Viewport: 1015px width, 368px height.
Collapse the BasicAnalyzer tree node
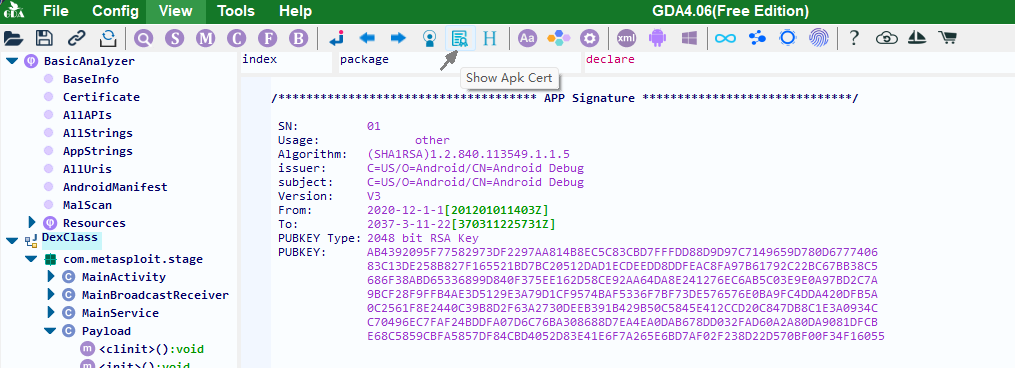(x=11, y=61)
